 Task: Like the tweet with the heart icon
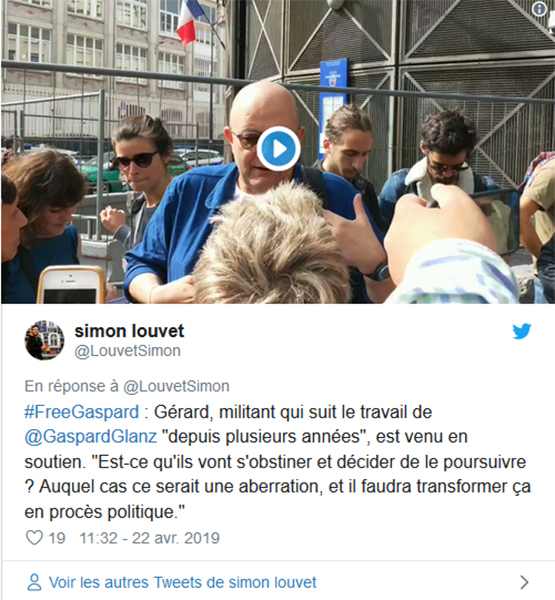(x=34, y=538)
